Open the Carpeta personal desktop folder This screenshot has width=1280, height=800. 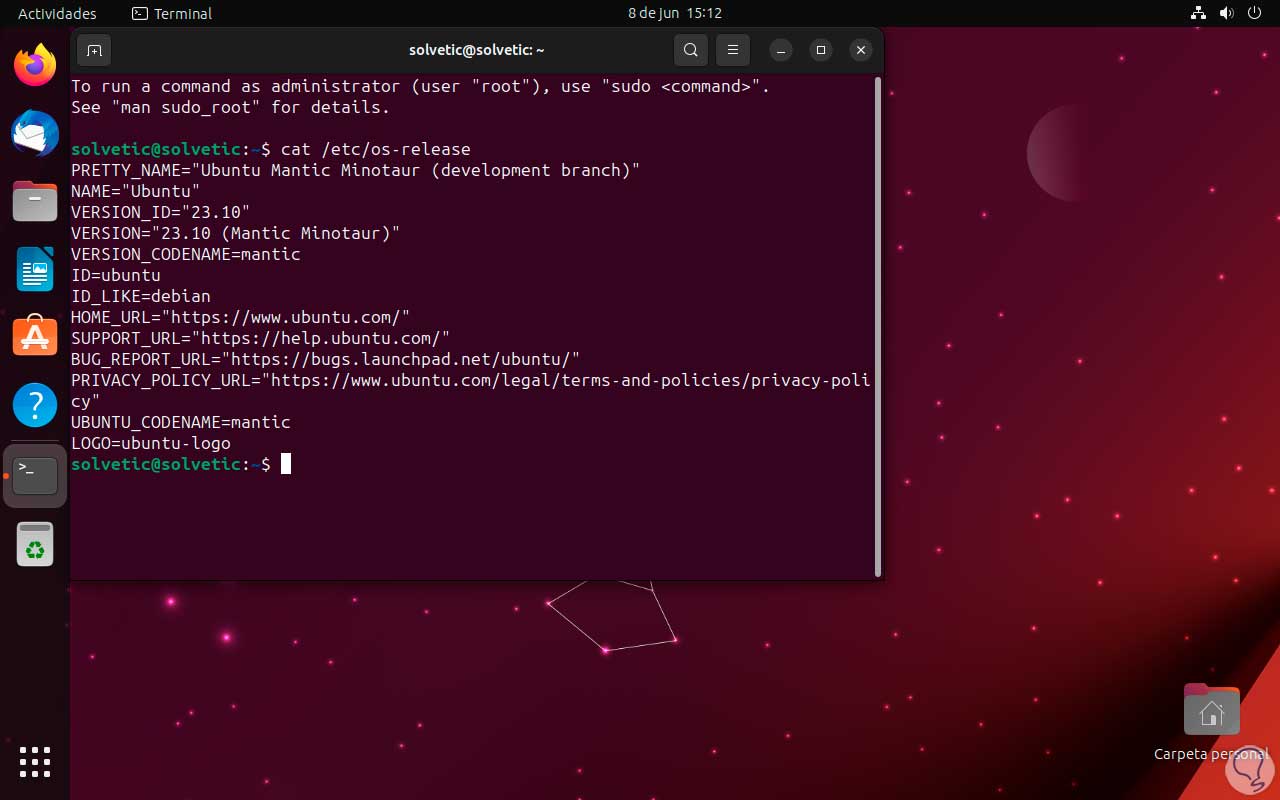click(1211, 722)
